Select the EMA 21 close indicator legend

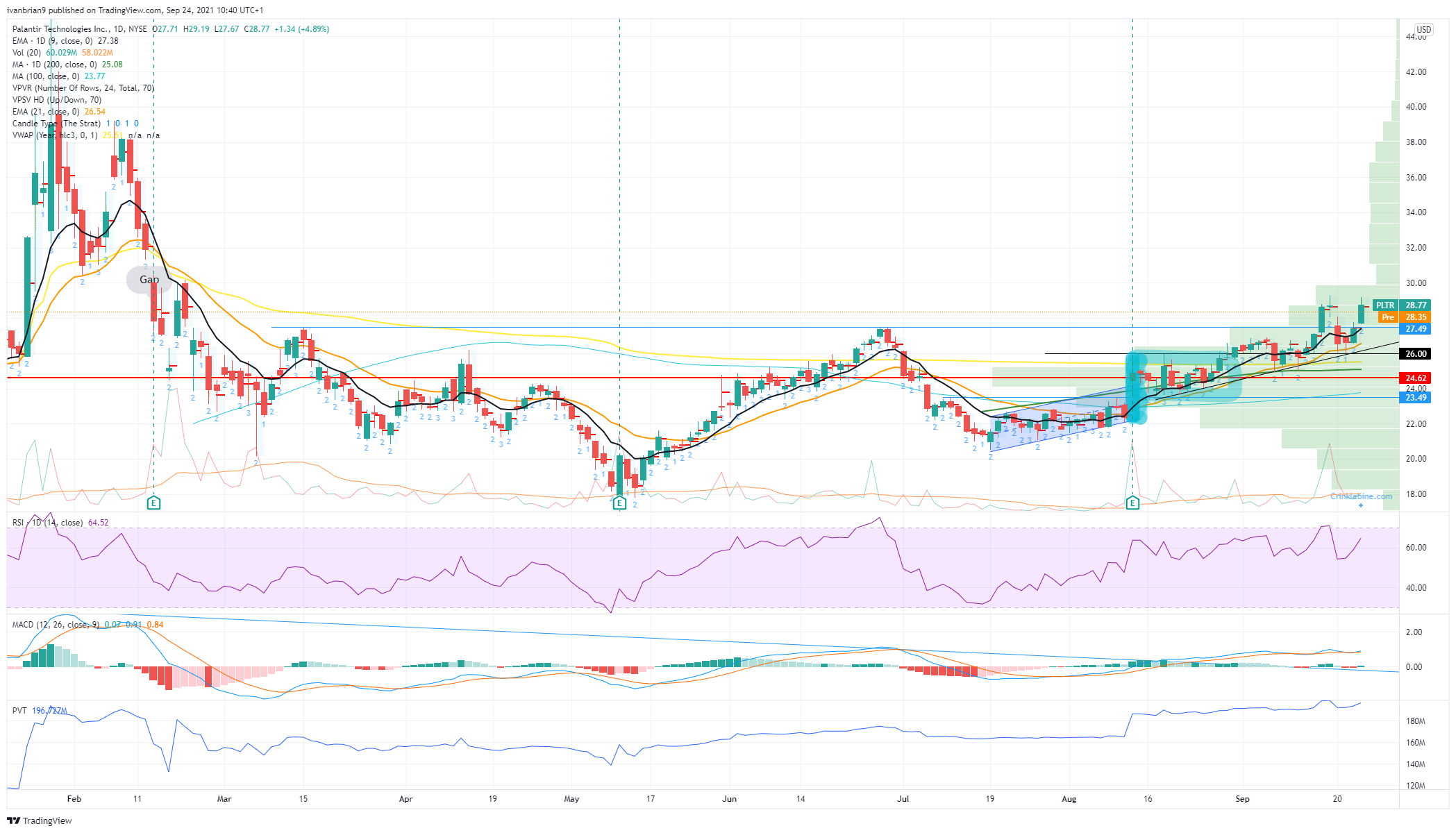(x=58, y=112)
